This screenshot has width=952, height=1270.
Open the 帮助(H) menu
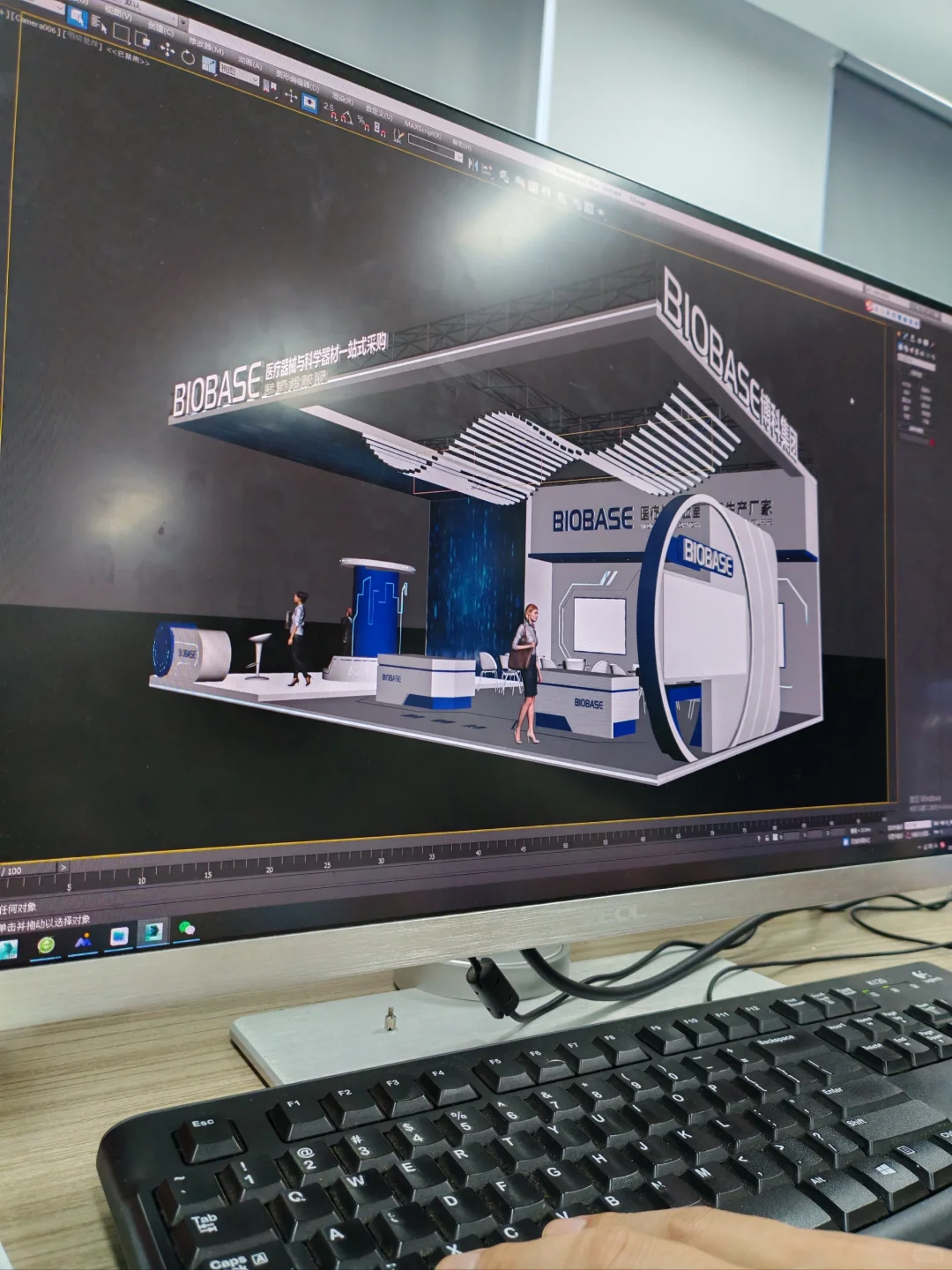click(x=462, y=145)
